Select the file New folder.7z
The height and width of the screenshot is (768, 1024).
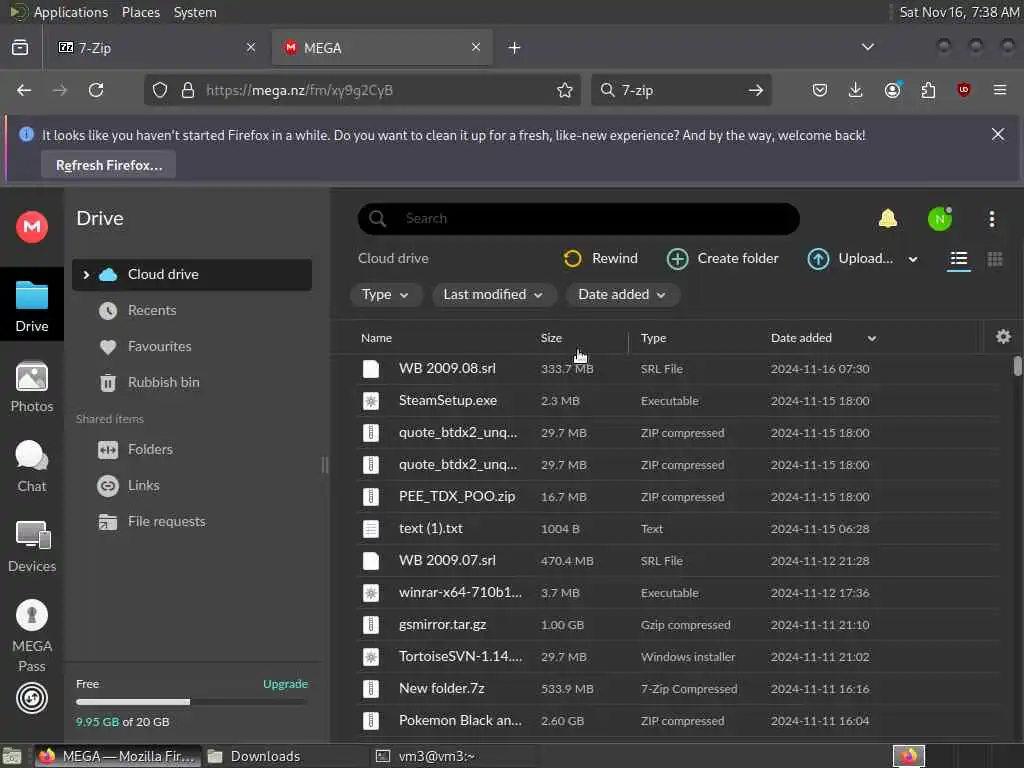tap(679, 689)
